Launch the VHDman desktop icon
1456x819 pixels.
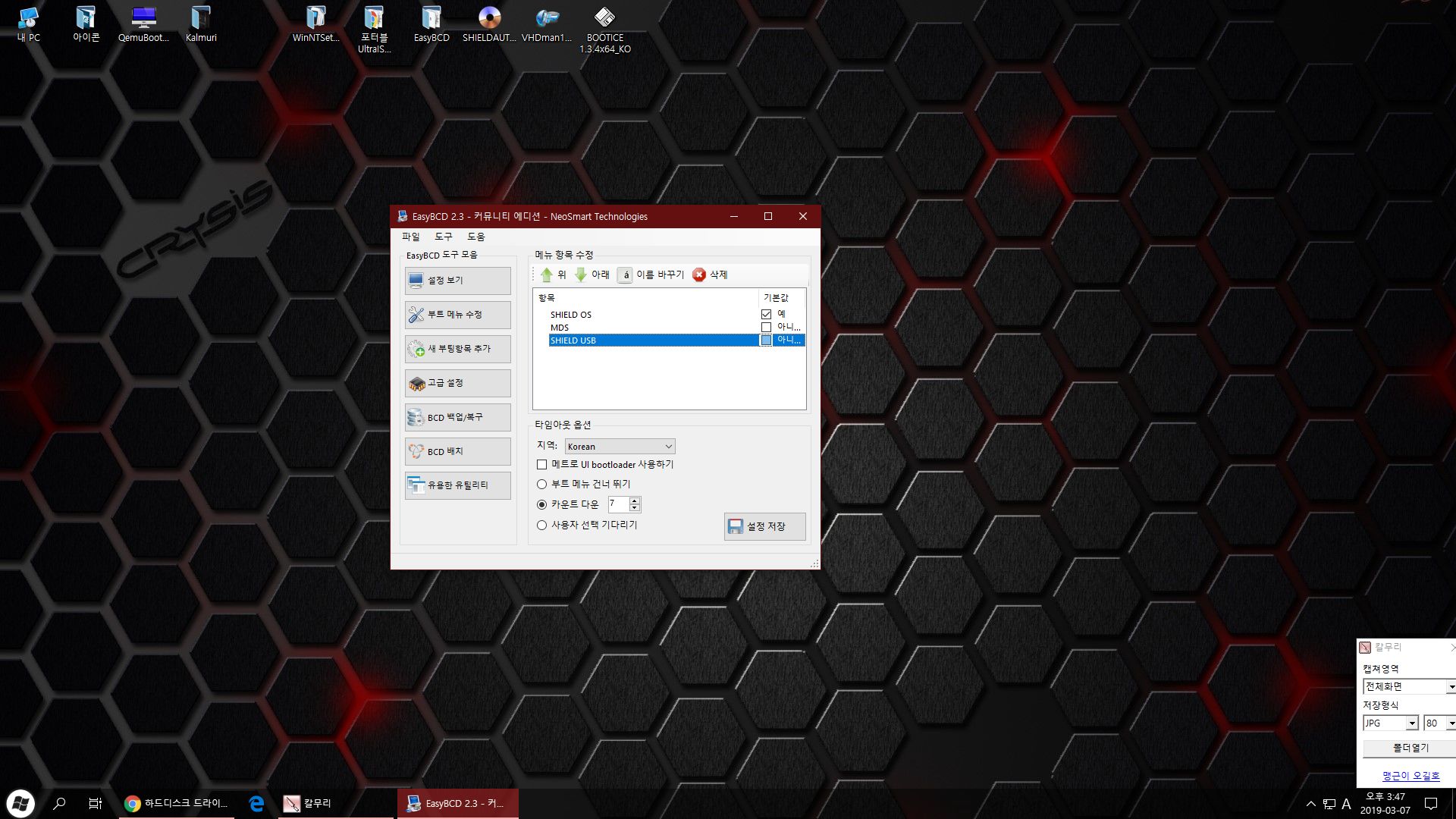click(547, 24)
